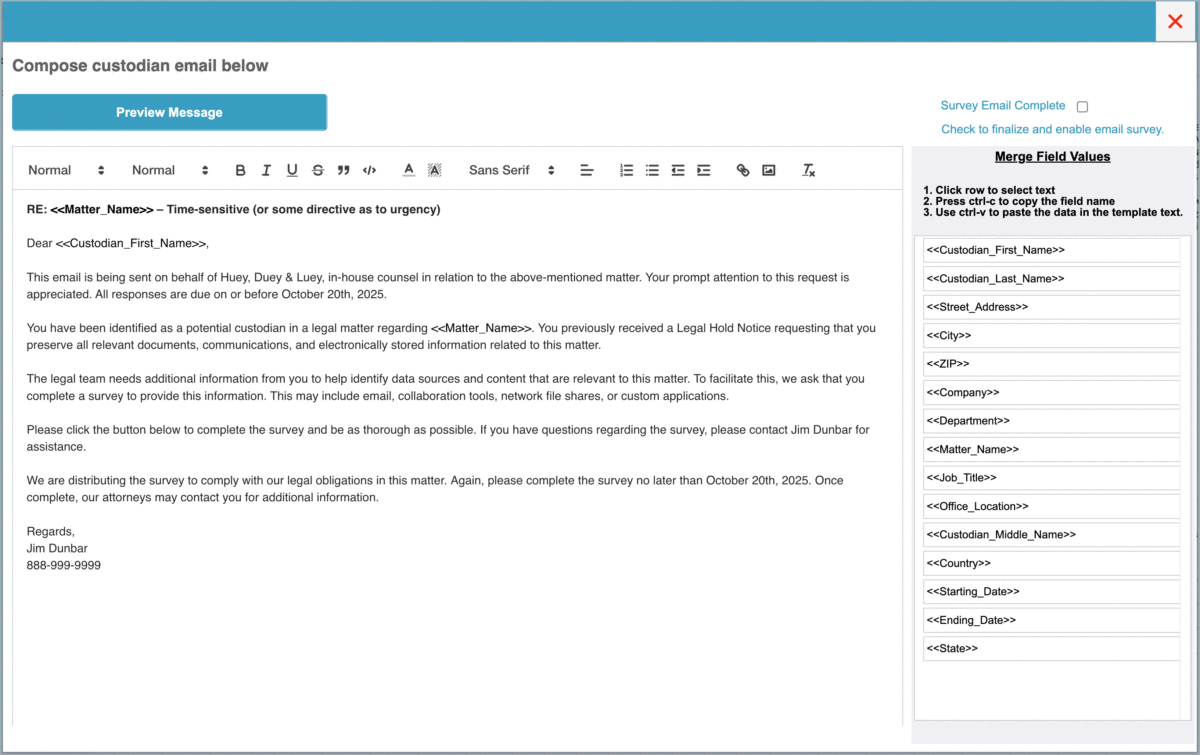This screenshot has height=755, width=1200.
Task: Apply underline formatting
Action: 292,170
